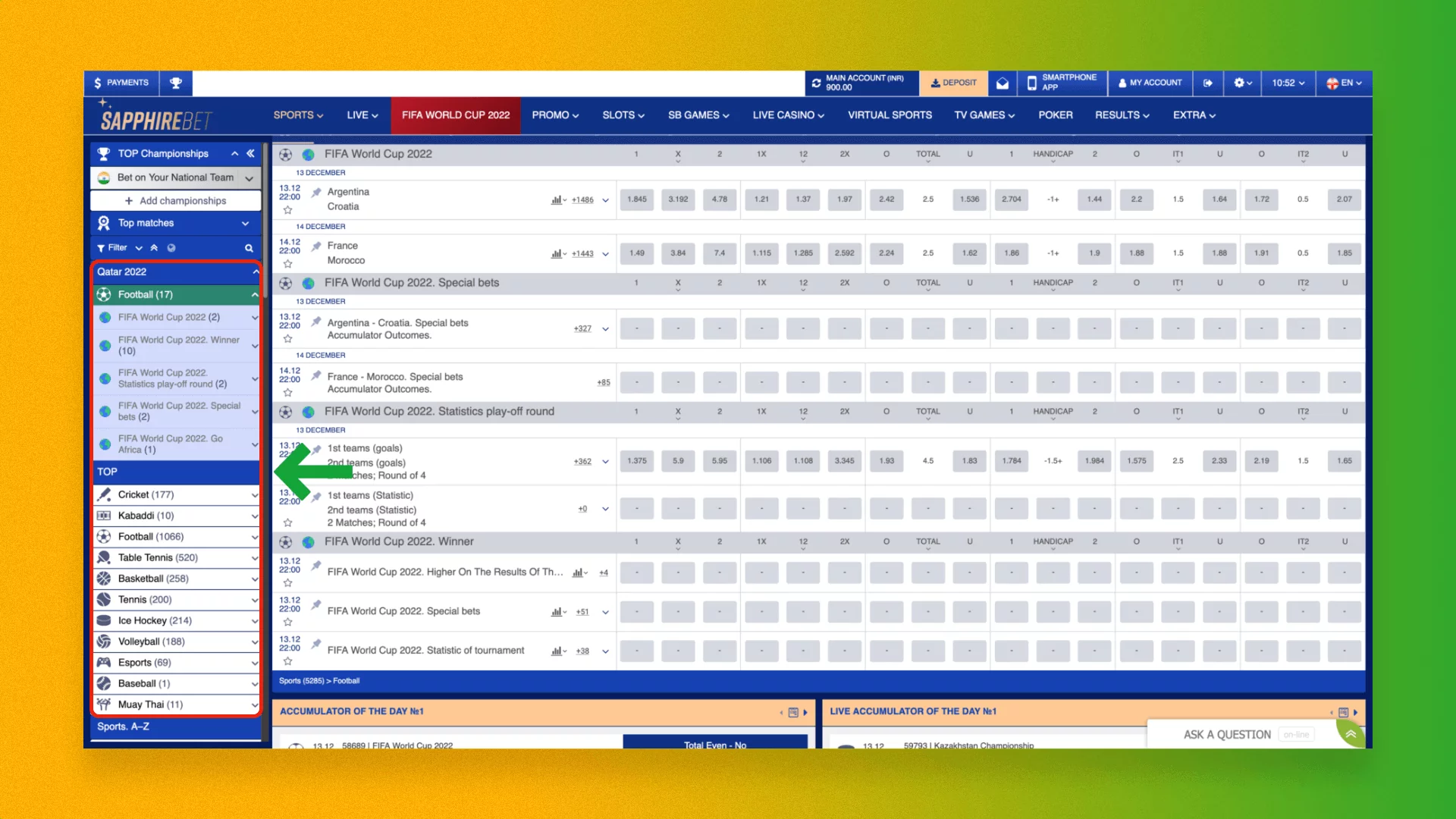The width and height of the screenshot is (1456, 819).
Task: Select the Esports sport icon in sidebar
Action: click(x=104, y=662)
